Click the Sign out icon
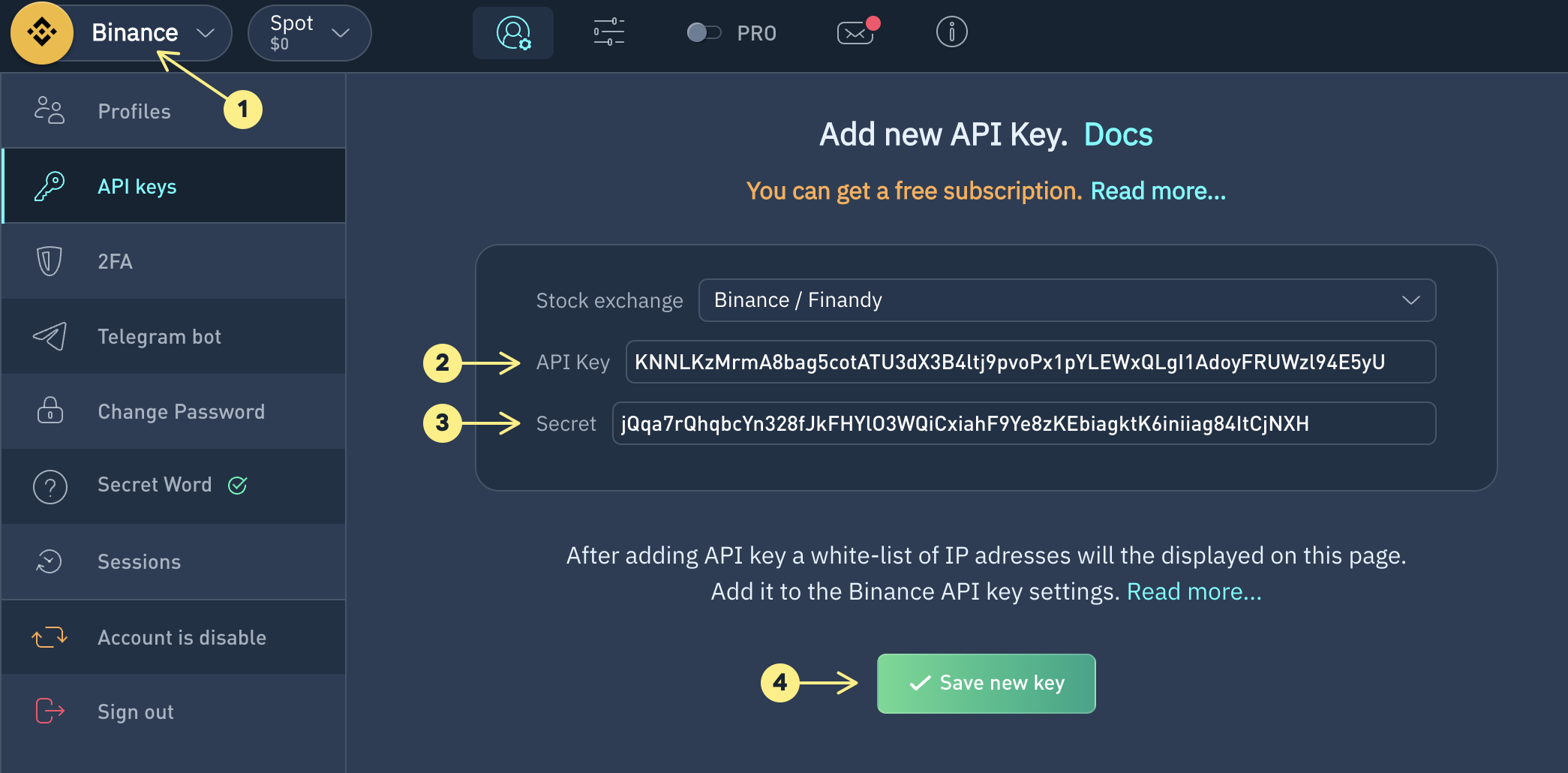The height and width of the screenshot is (773, 1568). (50, 711)
